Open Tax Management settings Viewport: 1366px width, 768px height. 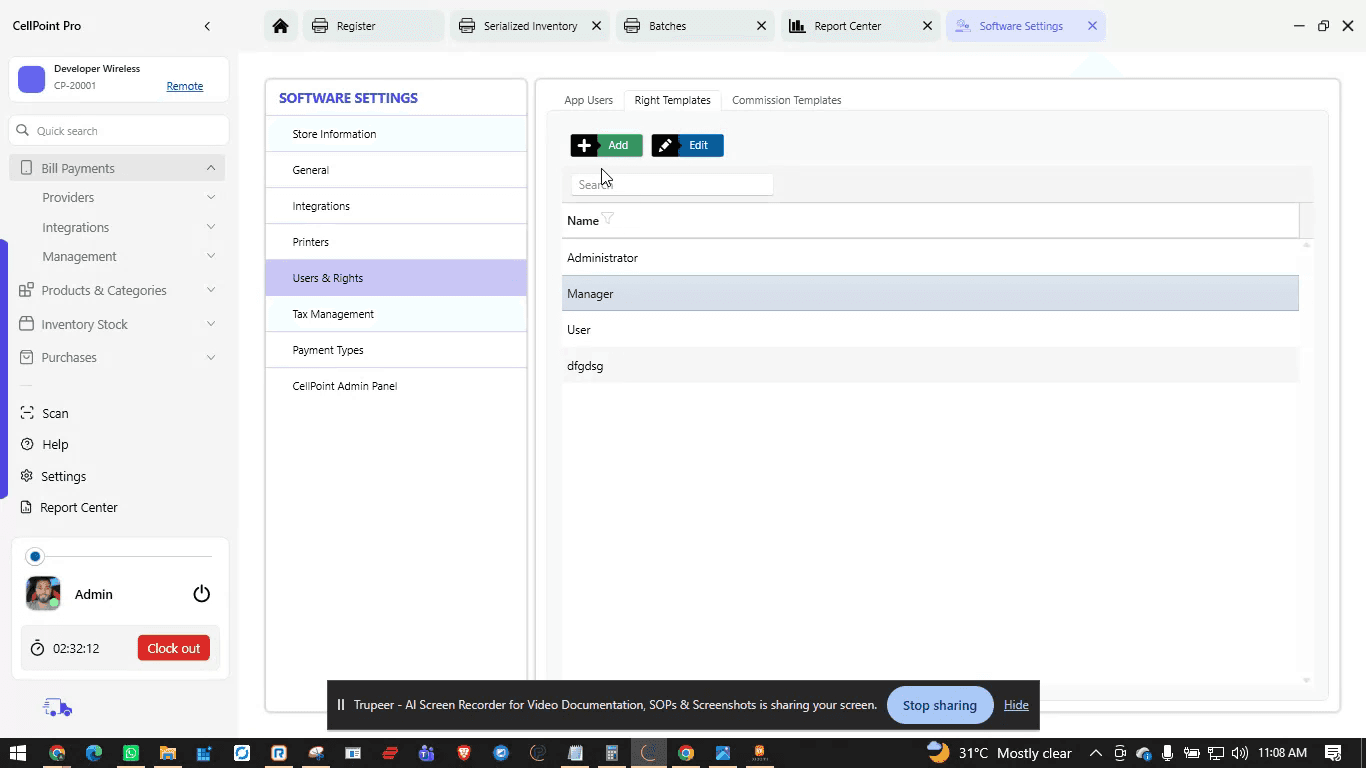396,314
